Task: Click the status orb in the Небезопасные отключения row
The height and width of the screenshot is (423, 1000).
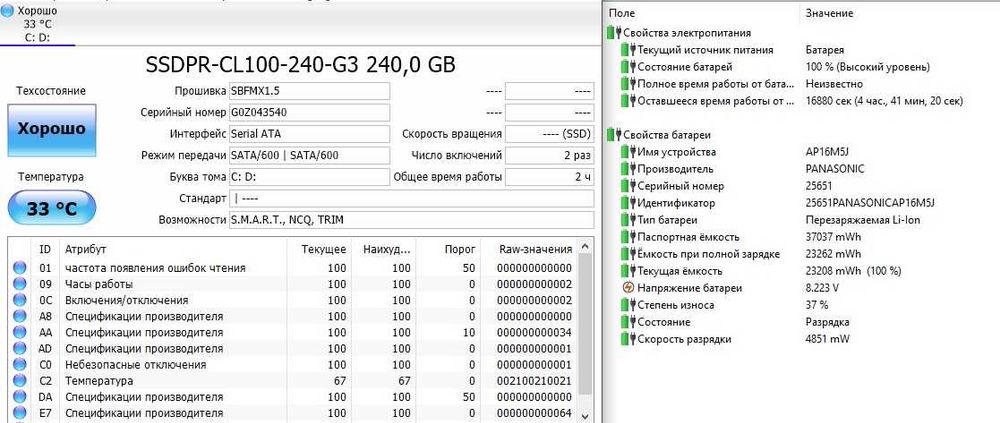Action: tap(19, 365)
